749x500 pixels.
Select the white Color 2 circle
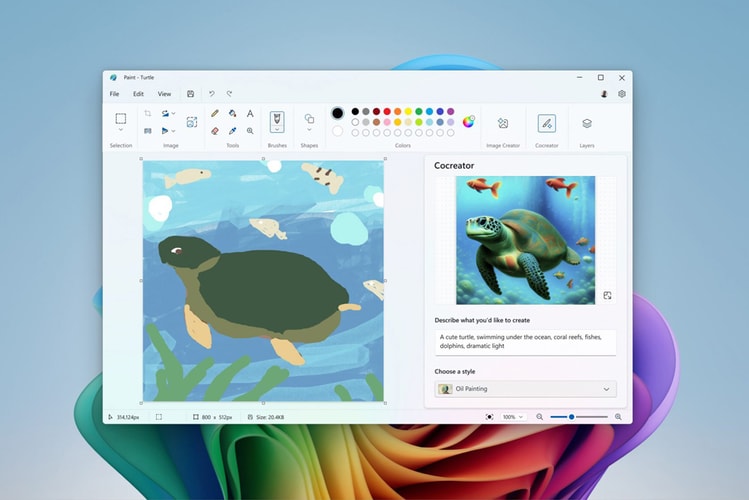[x=337, y=131]
